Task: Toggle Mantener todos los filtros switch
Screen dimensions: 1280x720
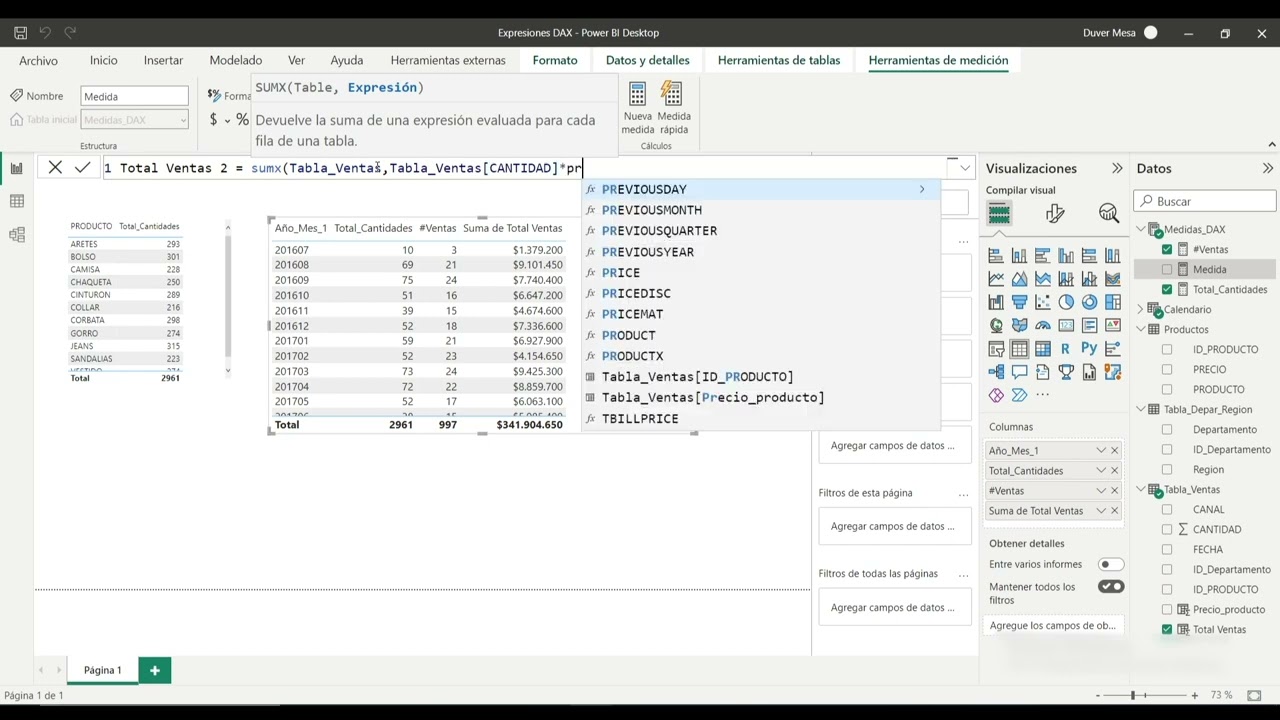Action: tap(1111, 587)
